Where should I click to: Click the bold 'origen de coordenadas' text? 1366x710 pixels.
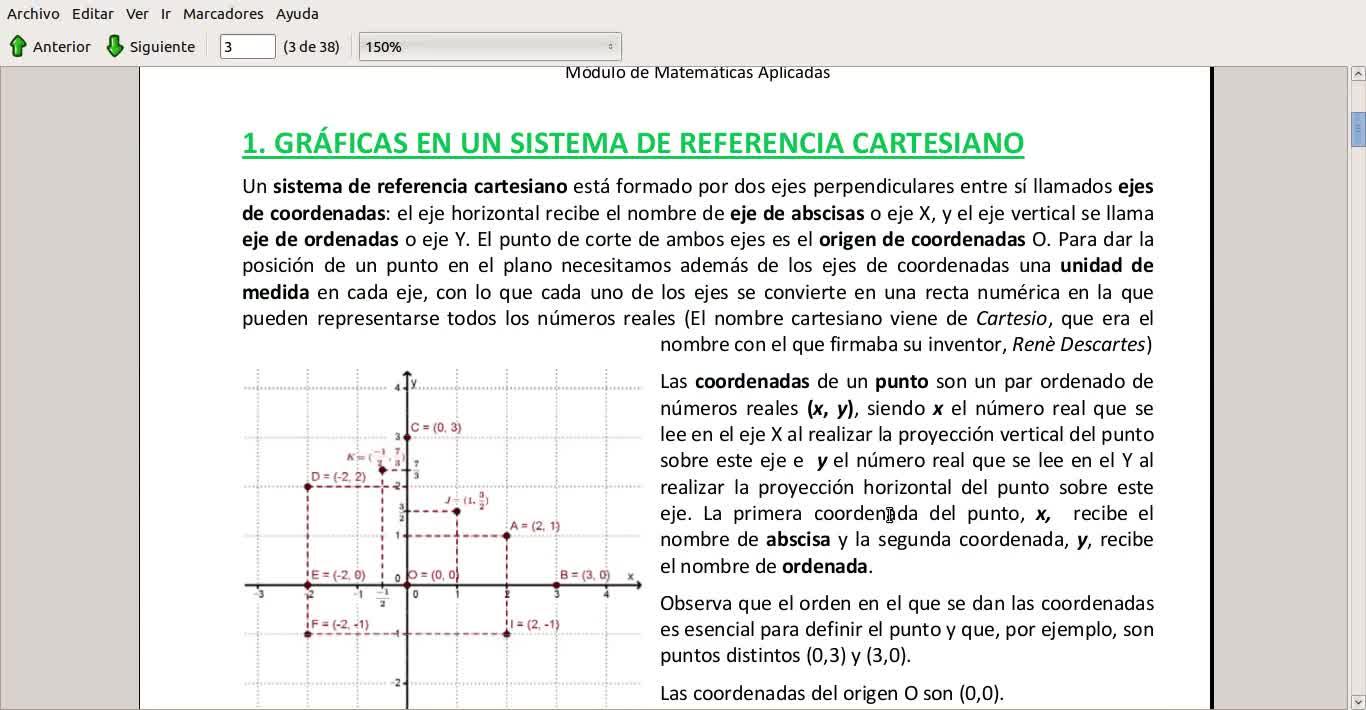click(922, 239)
